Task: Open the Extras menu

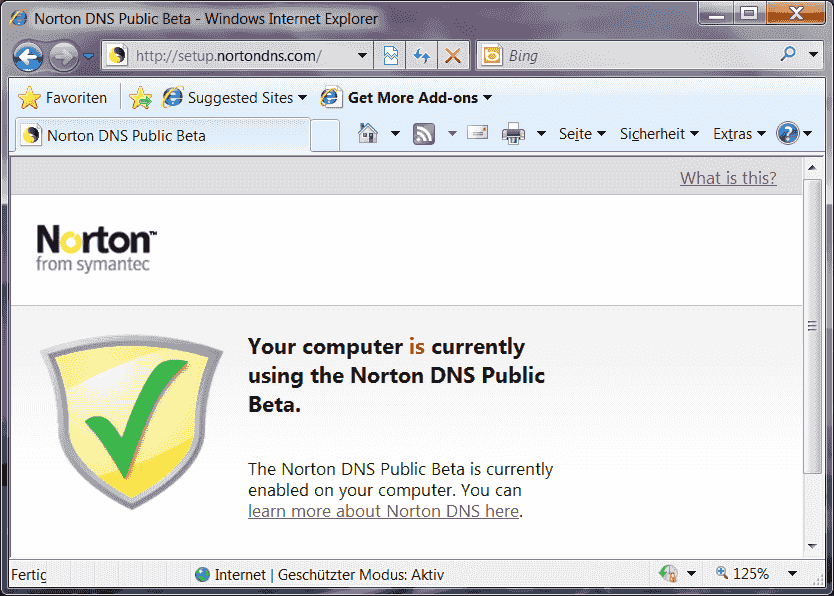Action: (x=739, y=133)
